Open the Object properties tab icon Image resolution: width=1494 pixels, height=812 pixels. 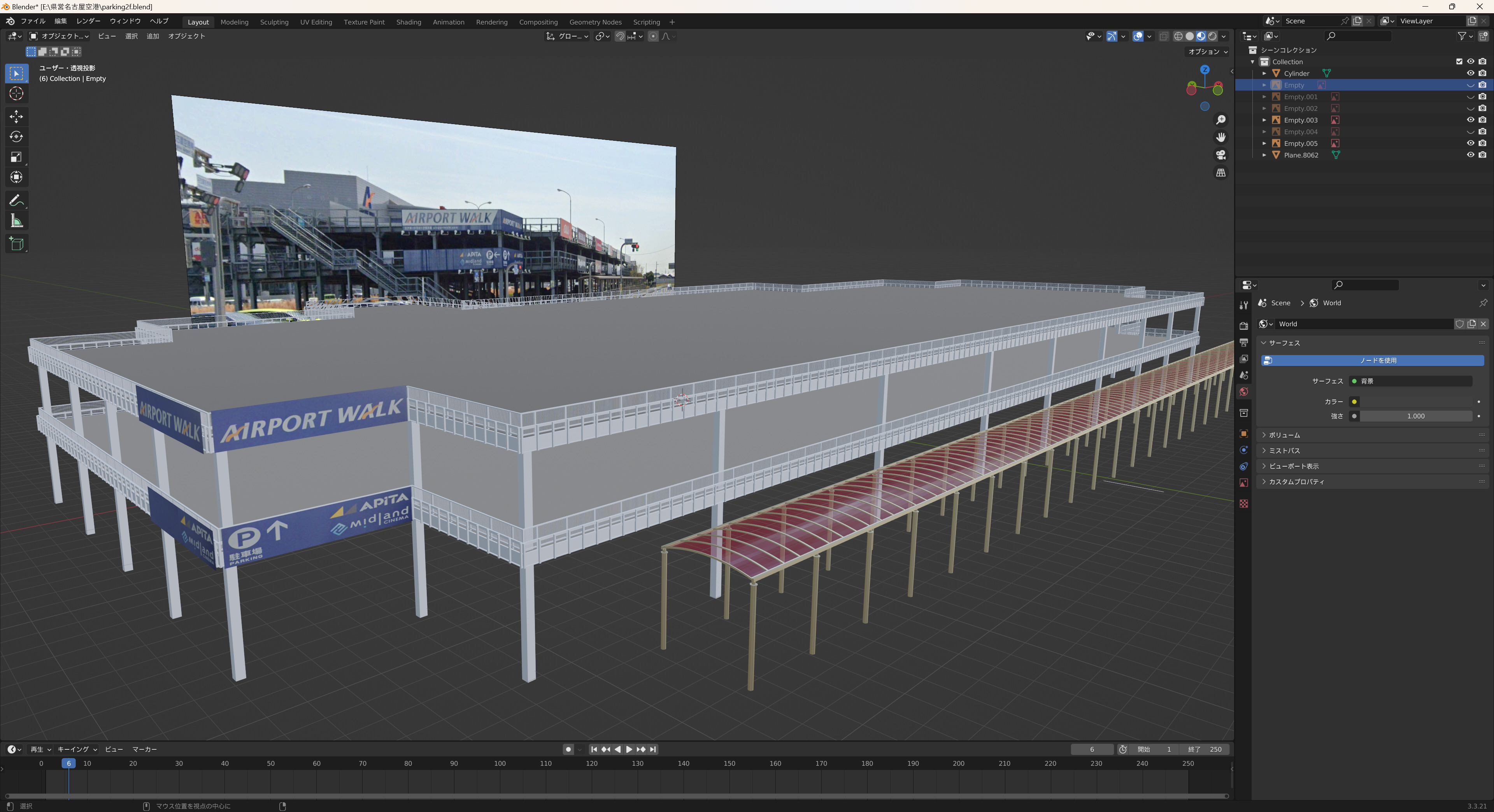pyautogui.click(x=1243, y=434)
